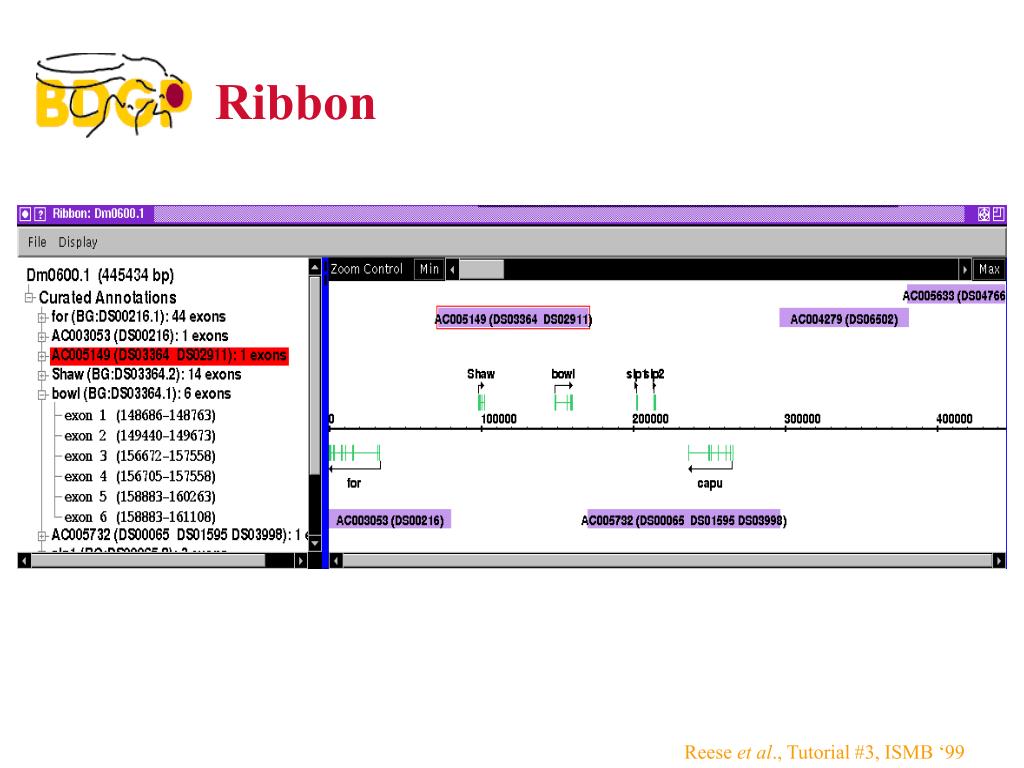Collapse the bowl (BG:DS03364.1) node

[42, 394]
